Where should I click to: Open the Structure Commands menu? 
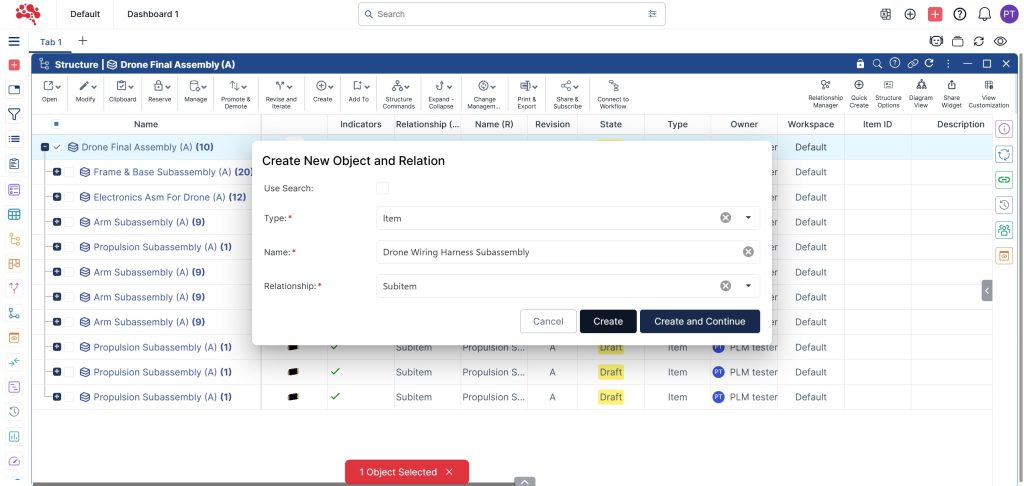pos(398,94)
